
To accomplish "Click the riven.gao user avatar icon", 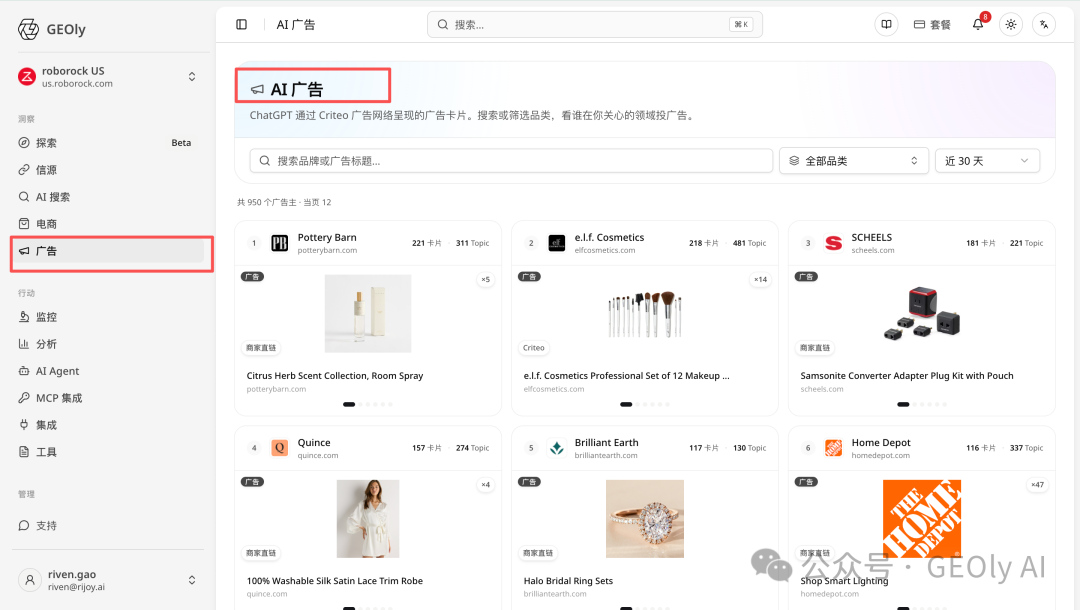I will point(30,580).
